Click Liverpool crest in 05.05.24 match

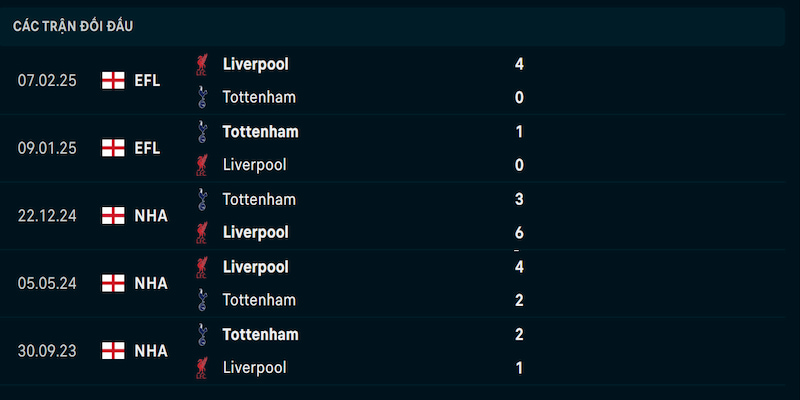(202, 267)
